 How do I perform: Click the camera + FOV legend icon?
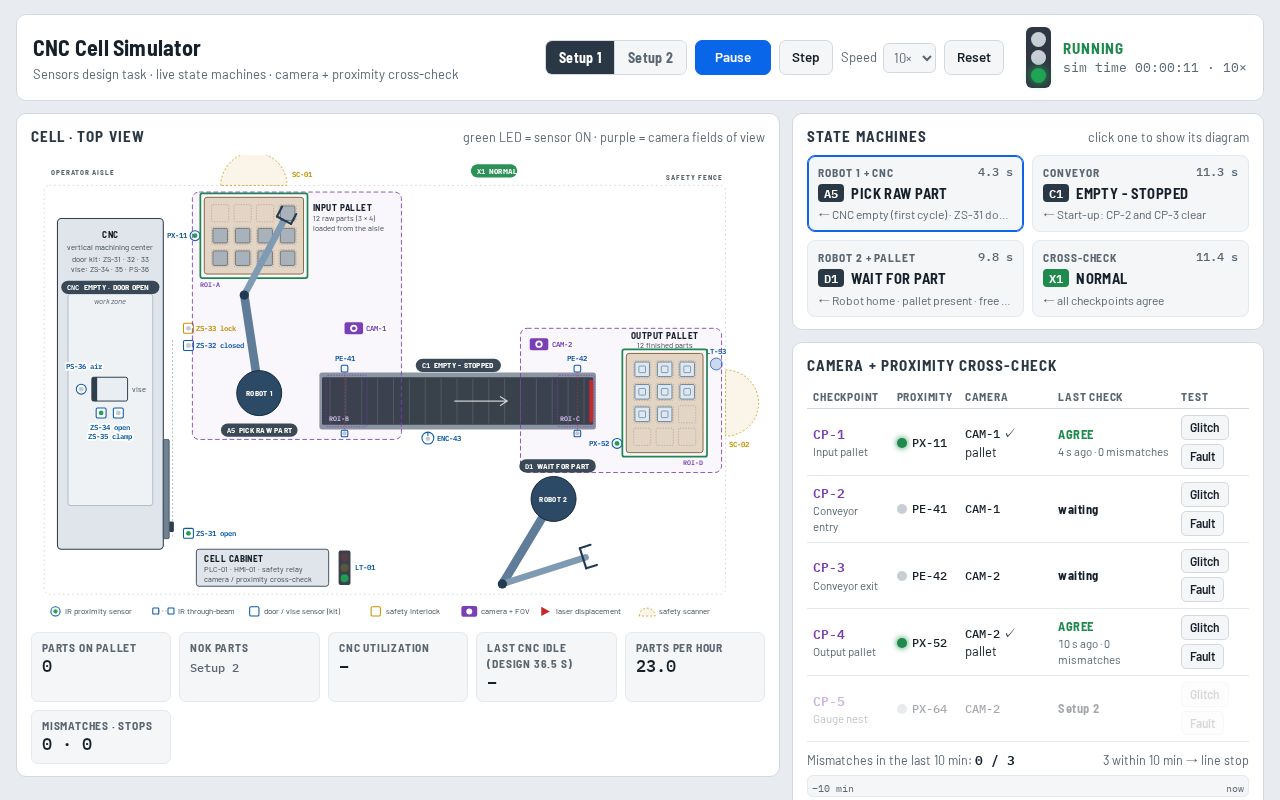coord(468,611)
